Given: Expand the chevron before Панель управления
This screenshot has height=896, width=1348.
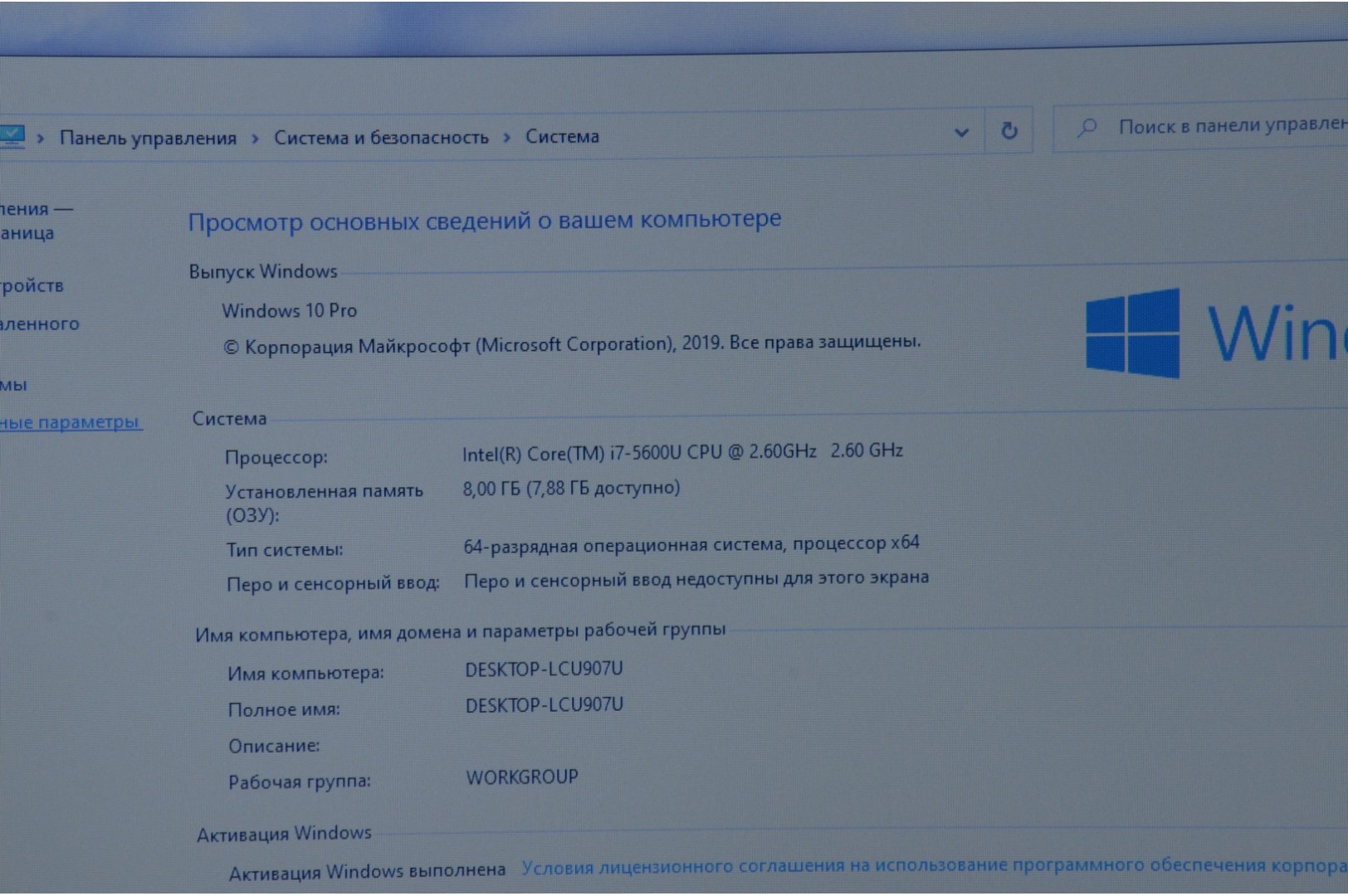Looking at the screenshot, I should tap(40, 139).
